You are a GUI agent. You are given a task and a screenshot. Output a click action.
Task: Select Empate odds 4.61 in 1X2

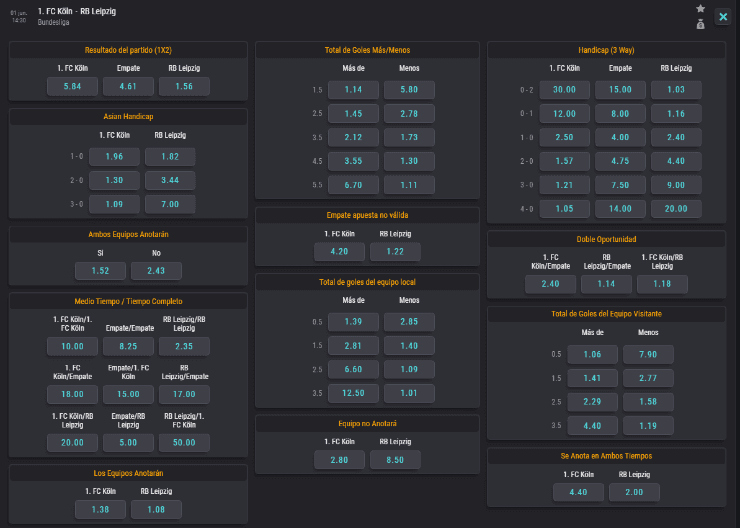[128, 86]
